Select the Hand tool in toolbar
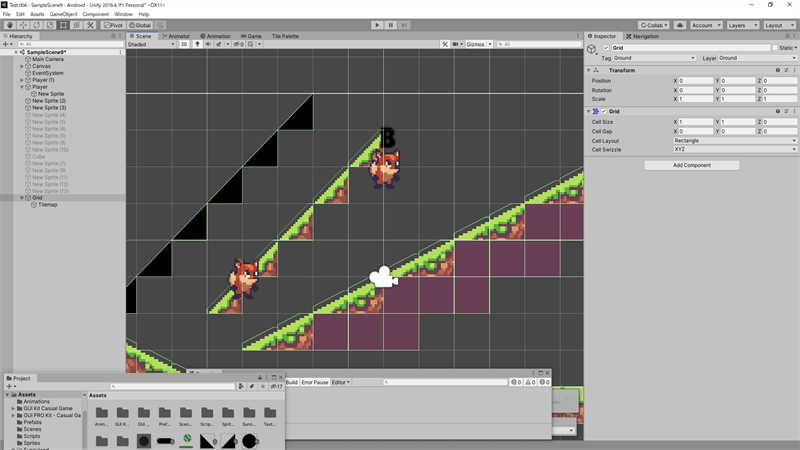 click(10, 25)
